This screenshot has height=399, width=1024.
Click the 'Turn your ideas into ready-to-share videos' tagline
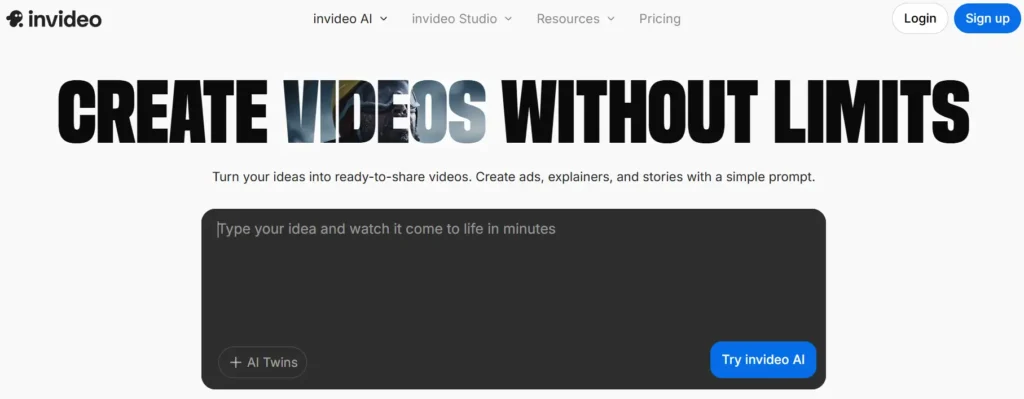(513, 177)
